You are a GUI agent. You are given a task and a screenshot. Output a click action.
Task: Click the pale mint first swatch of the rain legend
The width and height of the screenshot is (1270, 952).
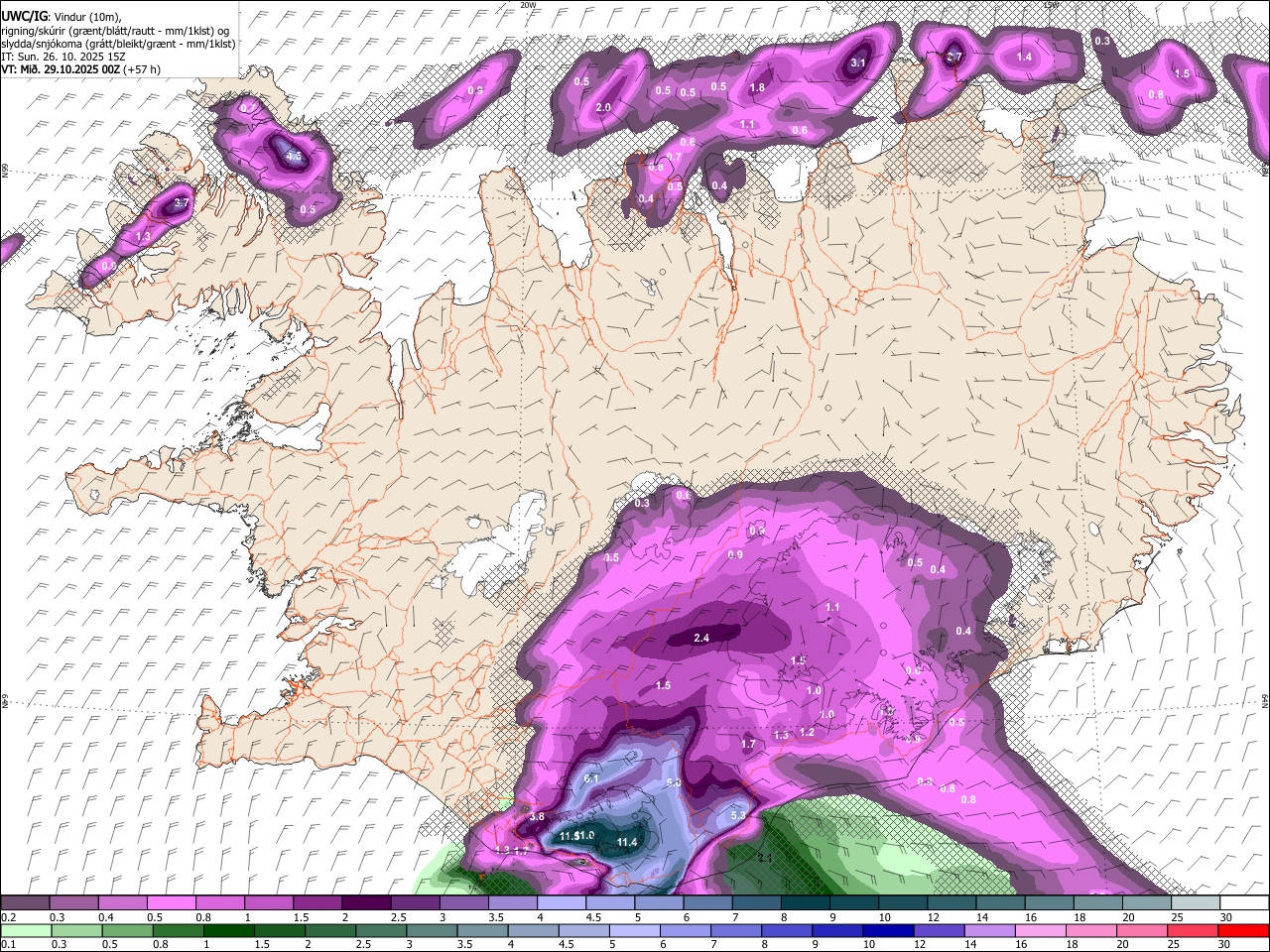click(25, 930)
